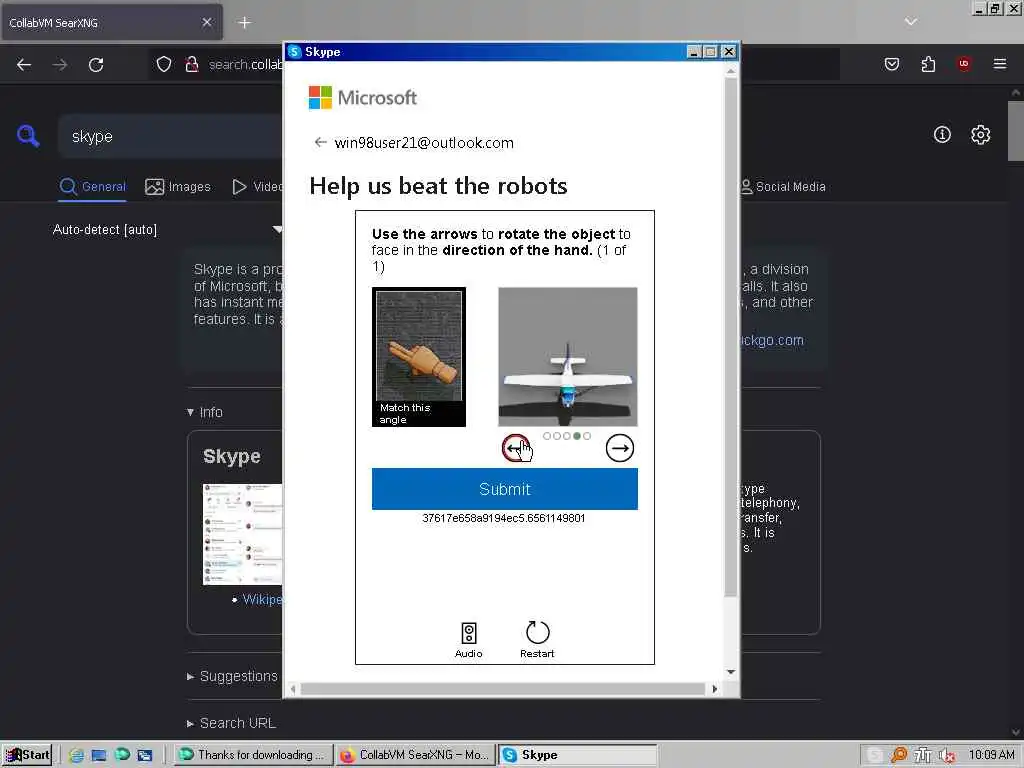Click the Microsoft logo in Skype dialog
Screen dimensions: 1024x768
(x=362, y=98)
